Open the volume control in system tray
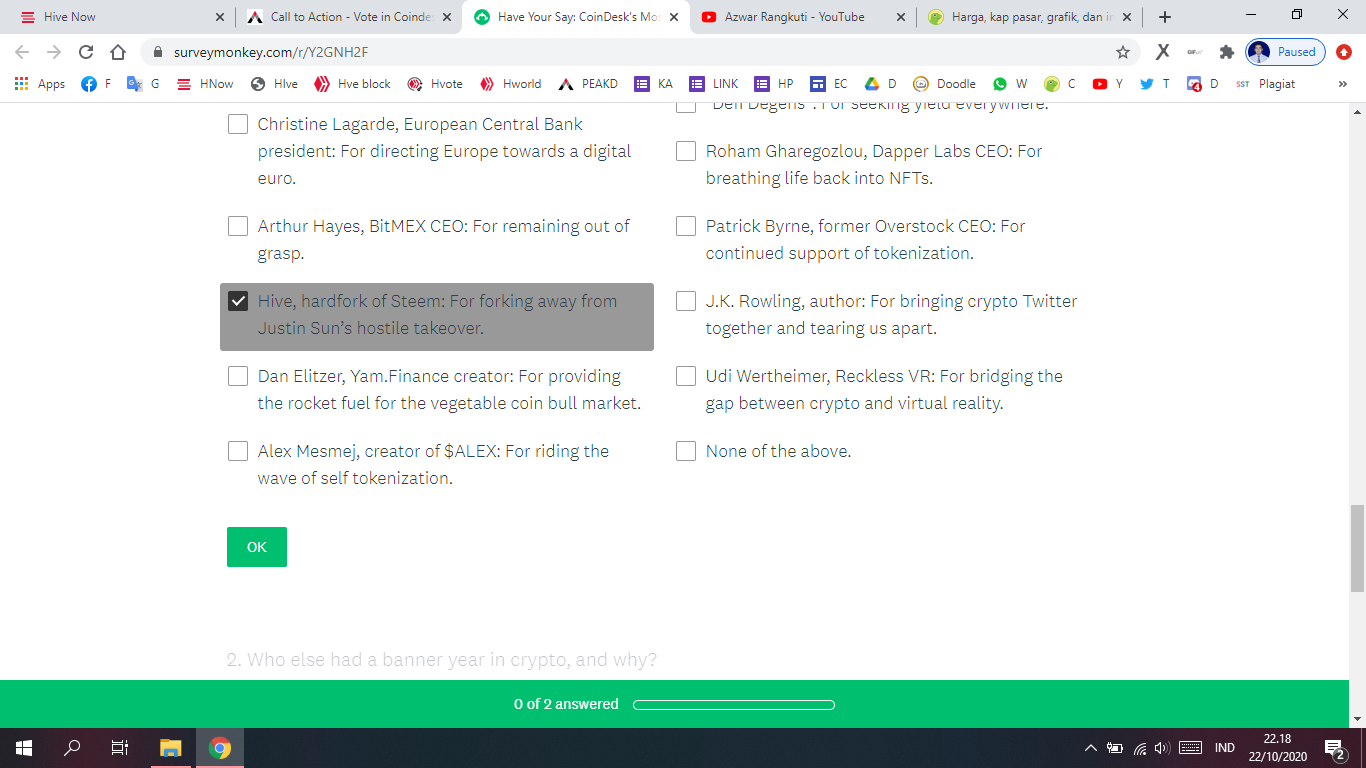Image resolution: width=1366 pixels, height=768 pixels. pyautogui.click(x=1161, y=748)
